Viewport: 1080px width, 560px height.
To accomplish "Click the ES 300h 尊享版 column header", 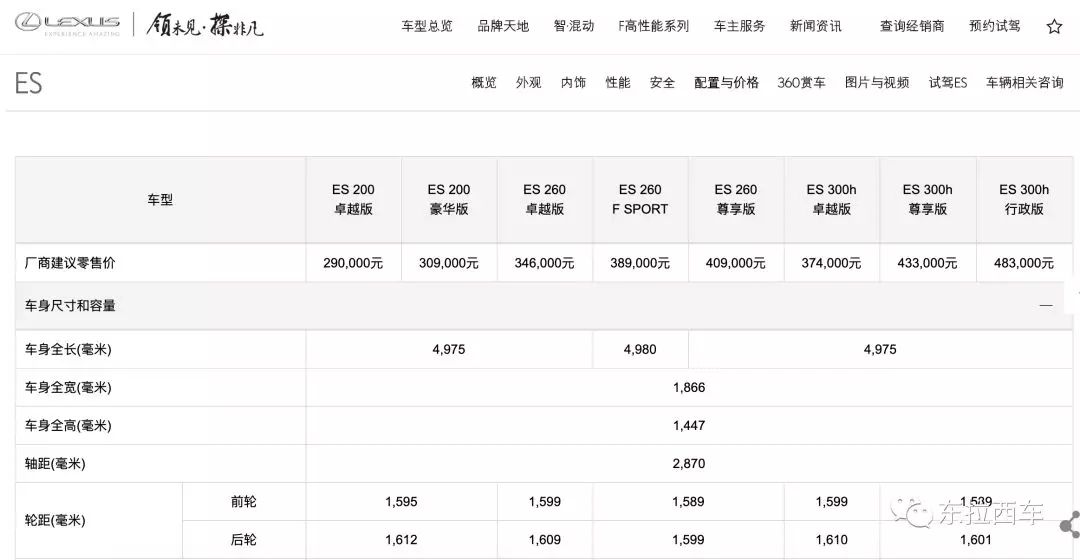I will 928,199.
